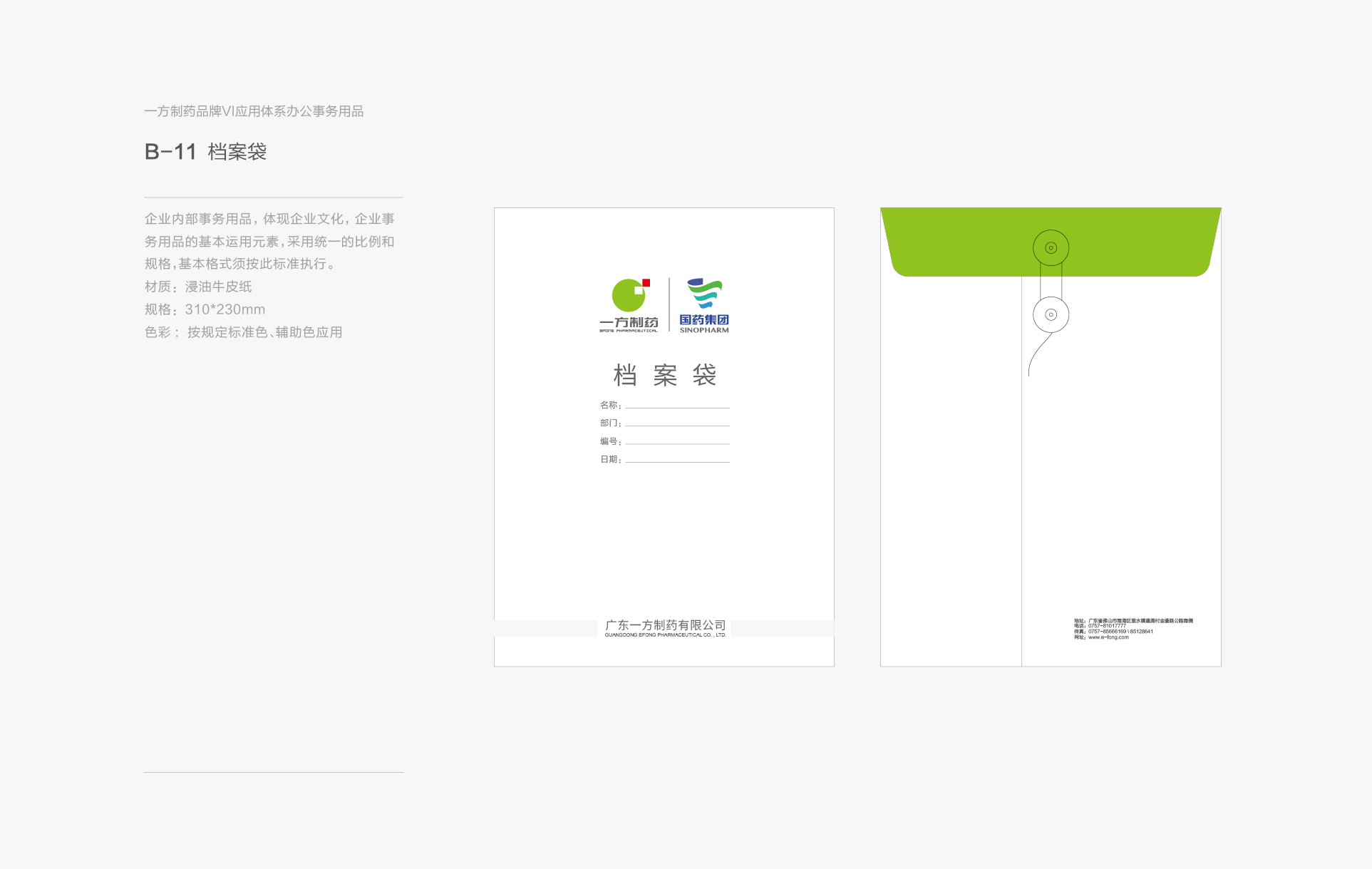Click the upper string-tie button on the flap
The image size is (1372, 869).
(x=1051, y=248)
